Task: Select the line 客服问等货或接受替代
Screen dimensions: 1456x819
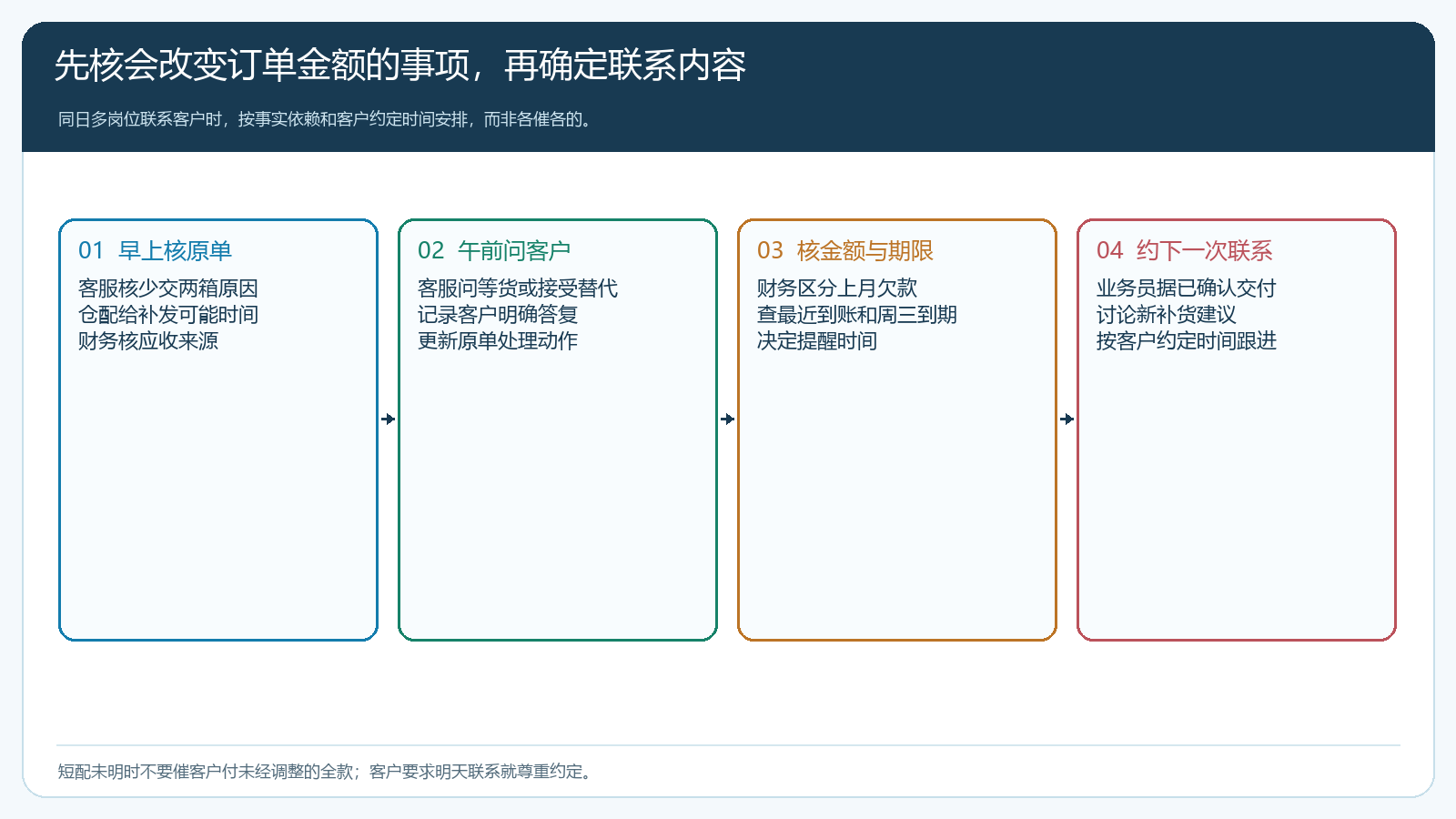Action: (x=518, y=288)
